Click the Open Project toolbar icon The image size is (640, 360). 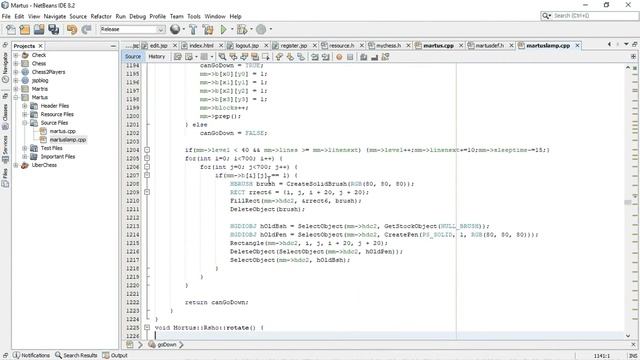click(x=39, y=29)
